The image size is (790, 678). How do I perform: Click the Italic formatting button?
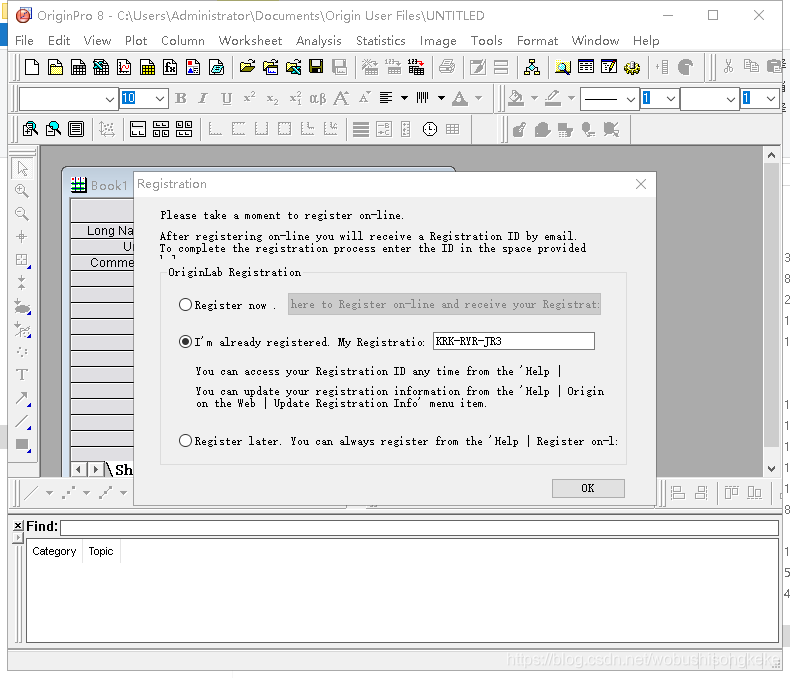pyautogui.click(x=203, y=98)
